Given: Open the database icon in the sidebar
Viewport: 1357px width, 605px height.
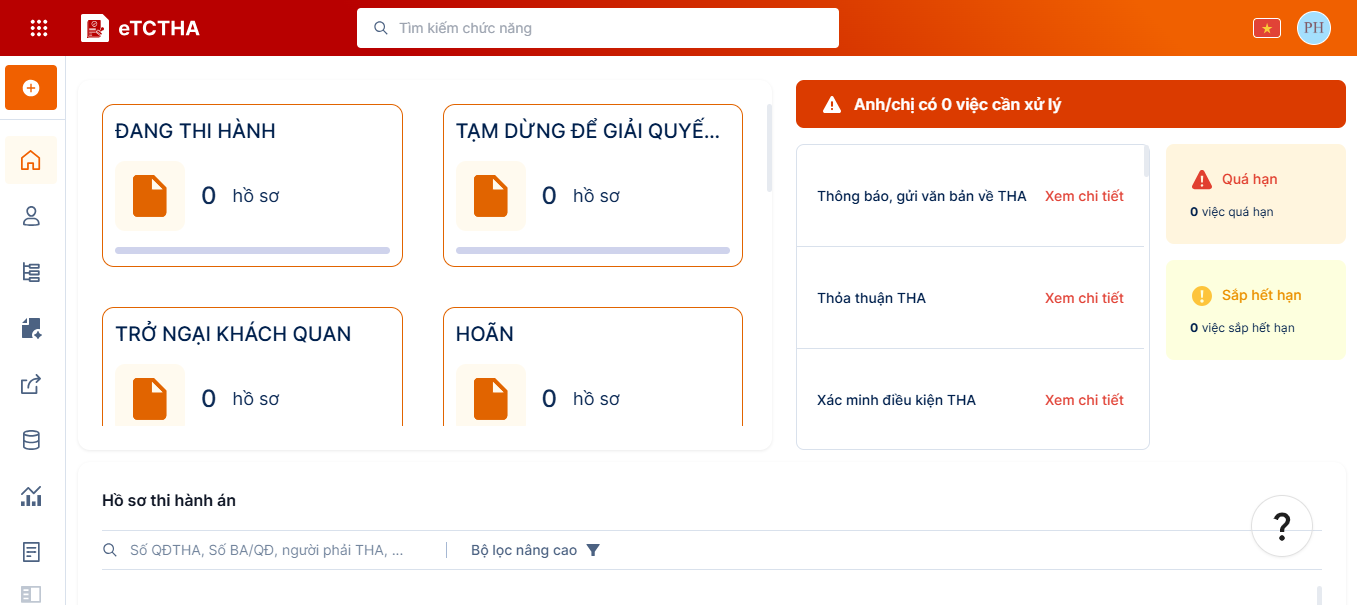Looking at the screenshot, I should tap(30, 440).
